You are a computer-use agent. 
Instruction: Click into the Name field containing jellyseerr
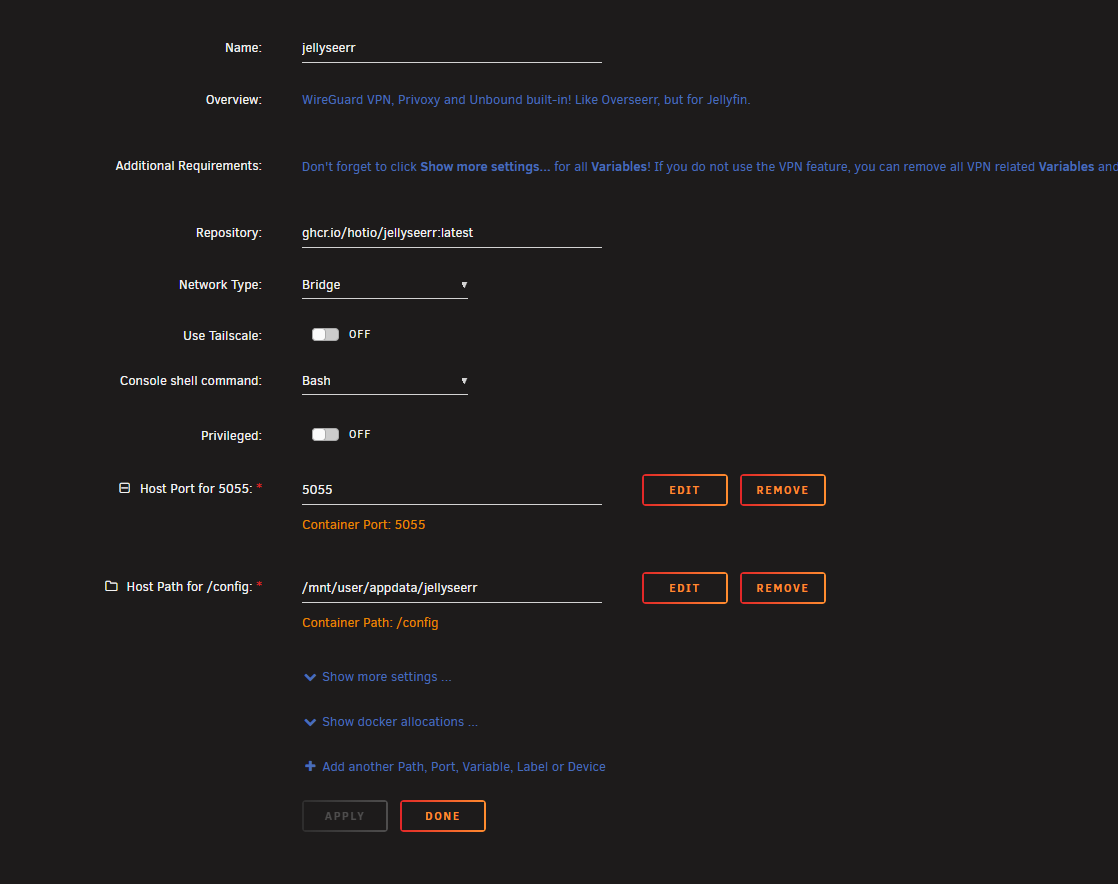(x=451, y=47)
